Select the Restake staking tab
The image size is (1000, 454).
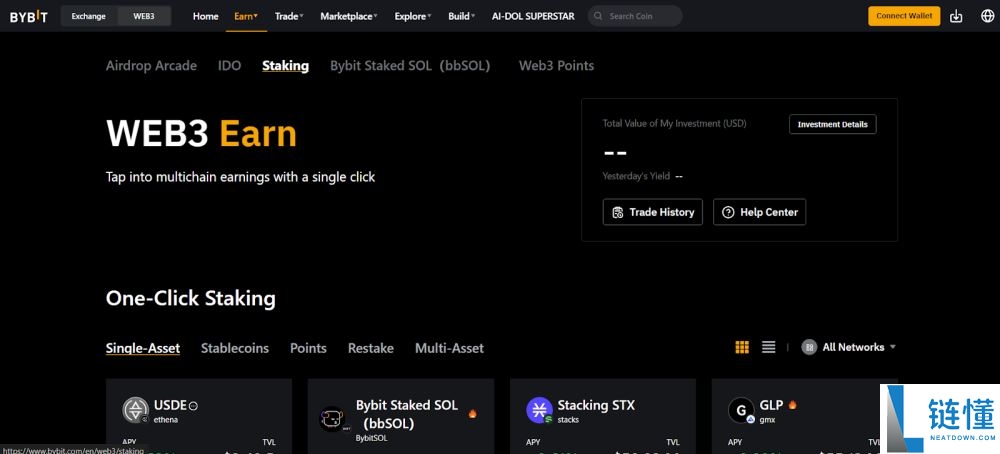pyautogui.click(x=371, y=348)
